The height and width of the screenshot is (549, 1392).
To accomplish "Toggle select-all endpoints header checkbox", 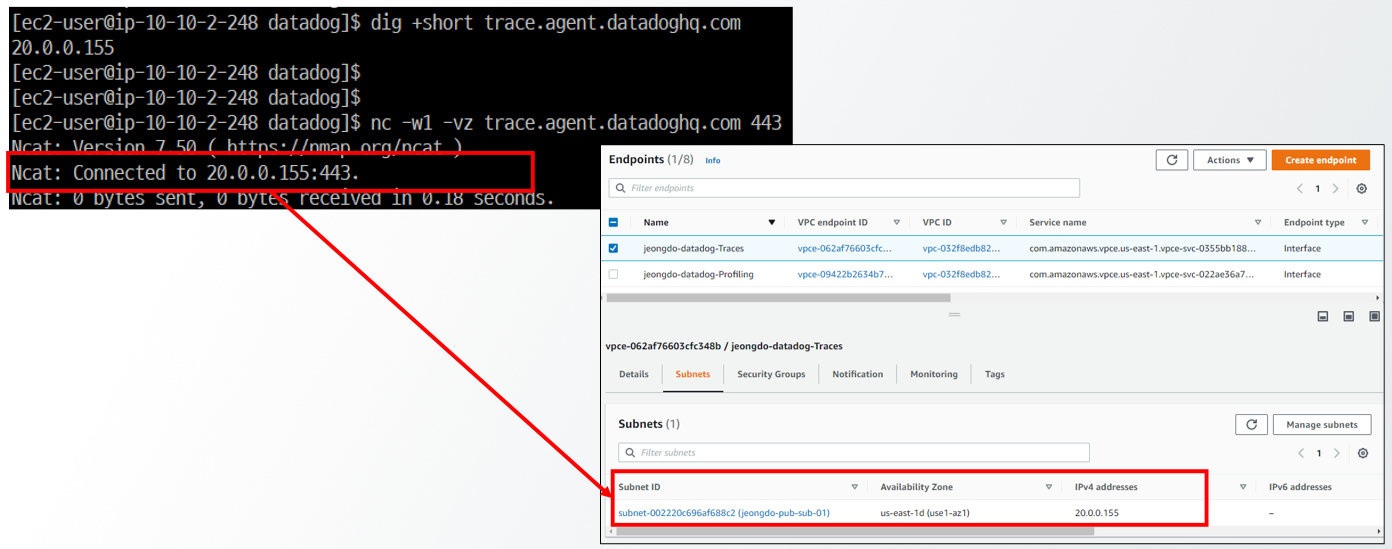I will 613,222.
